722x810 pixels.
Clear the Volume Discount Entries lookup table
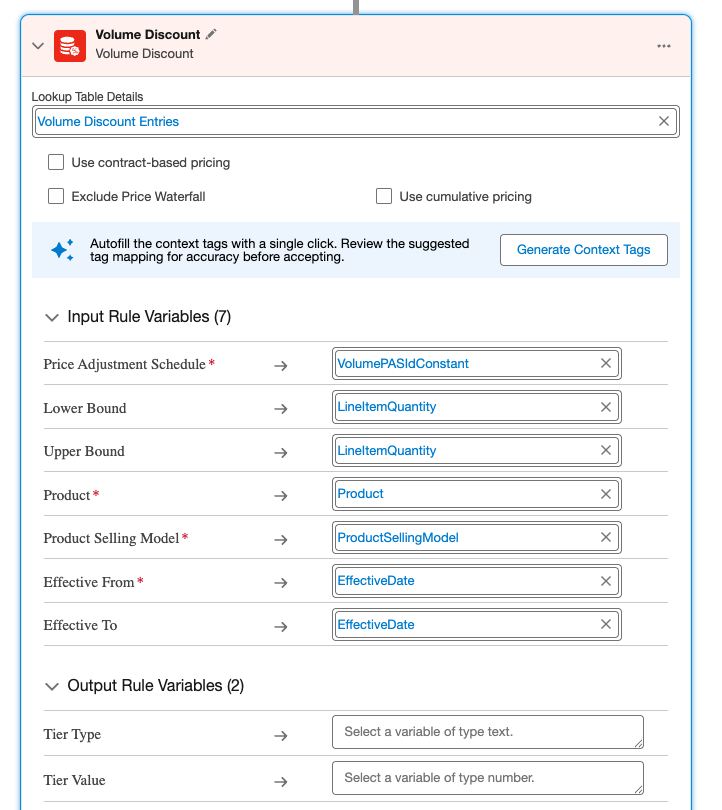664,121
